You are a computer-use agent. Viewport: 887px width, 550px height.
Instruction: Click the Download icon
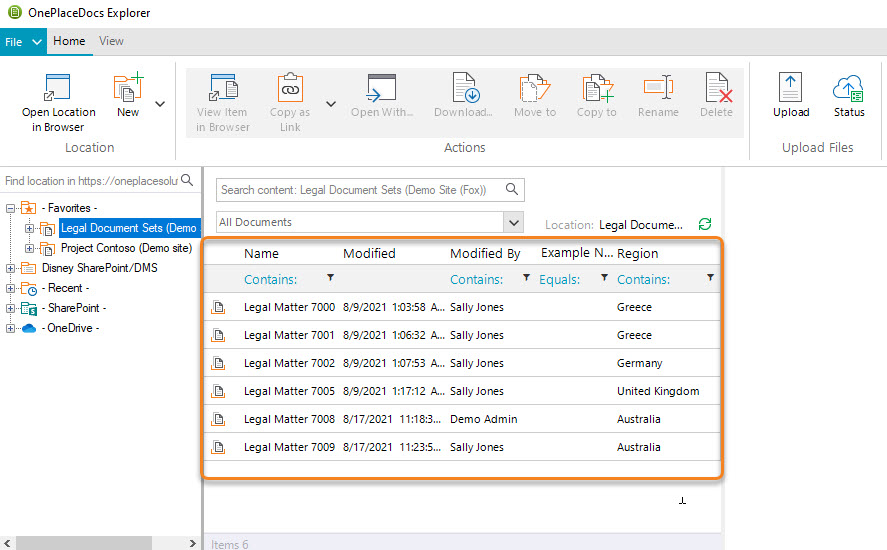(465, 87)
